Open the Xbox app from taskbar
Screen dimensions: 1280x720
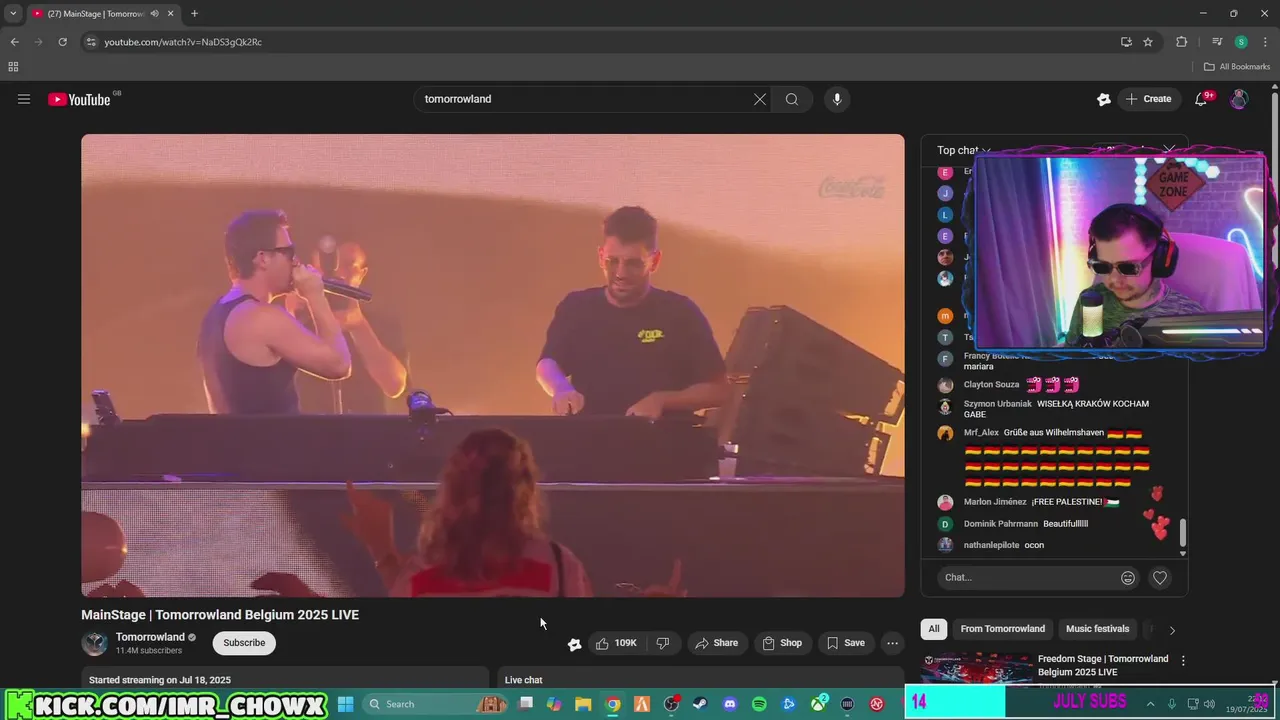pos(818,704)
